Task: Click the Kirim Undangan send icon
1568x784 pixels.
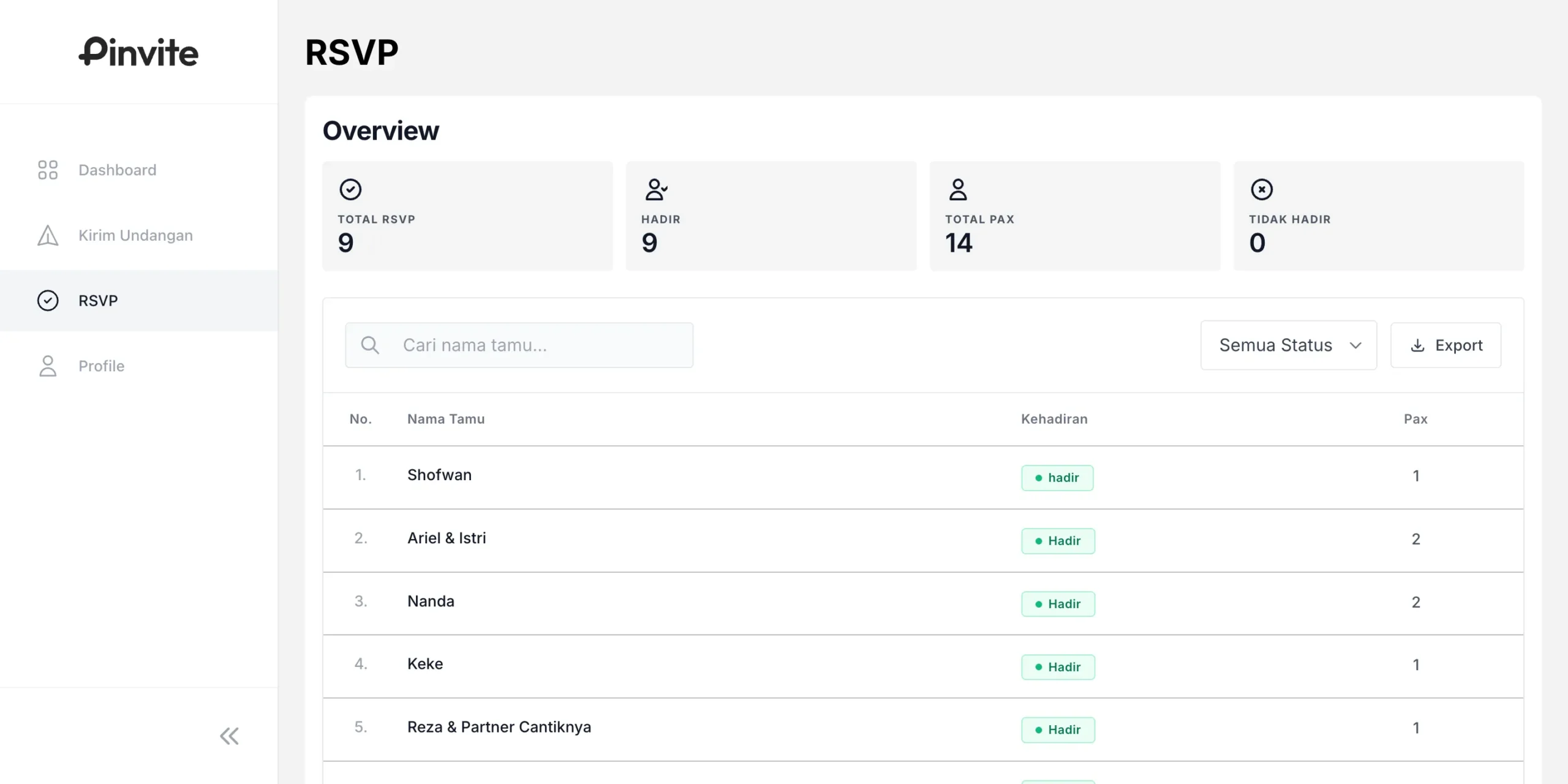Action: [x=48, y=235]
